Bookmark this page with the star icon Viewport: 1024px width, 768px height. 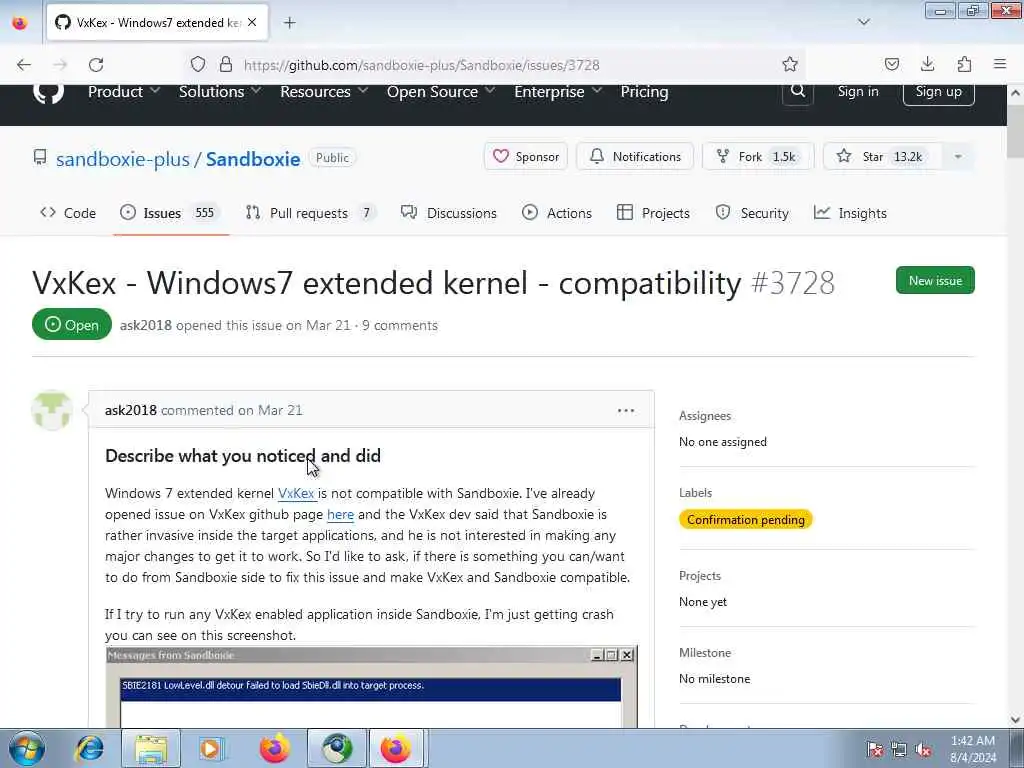pos(790,64)
